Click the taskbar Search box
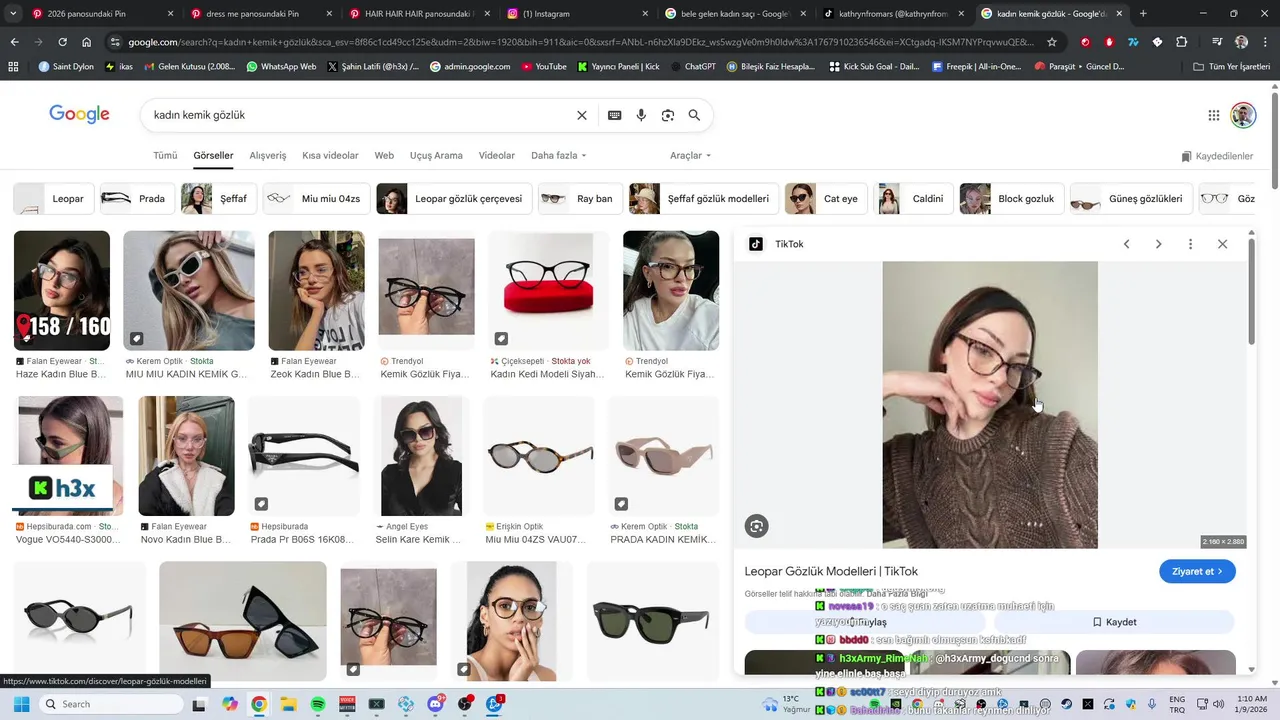 click(x=110, y=704)
